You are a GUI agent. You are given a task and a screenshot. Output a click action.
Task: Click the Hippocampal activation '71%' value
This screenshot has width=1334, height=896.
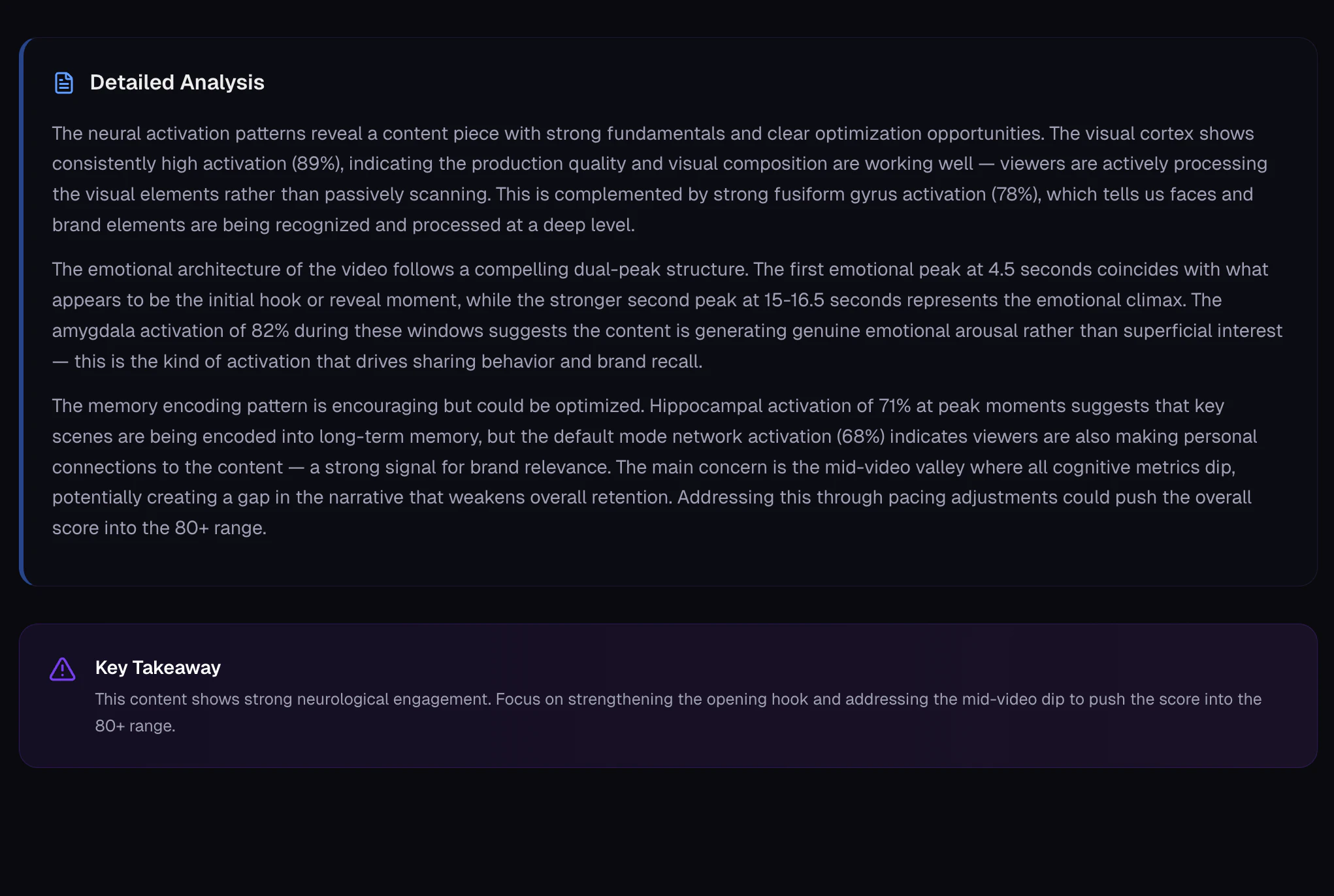pyautogui.click(x=894, y=406)
